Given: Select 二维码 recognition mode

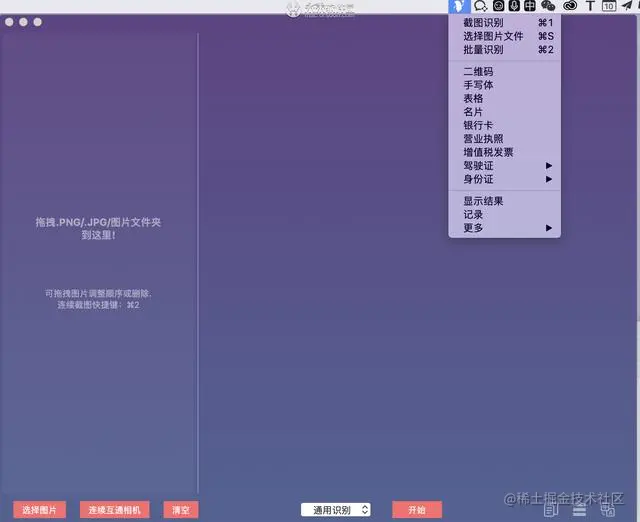Looking at the screenshot, I should [504, 72].
